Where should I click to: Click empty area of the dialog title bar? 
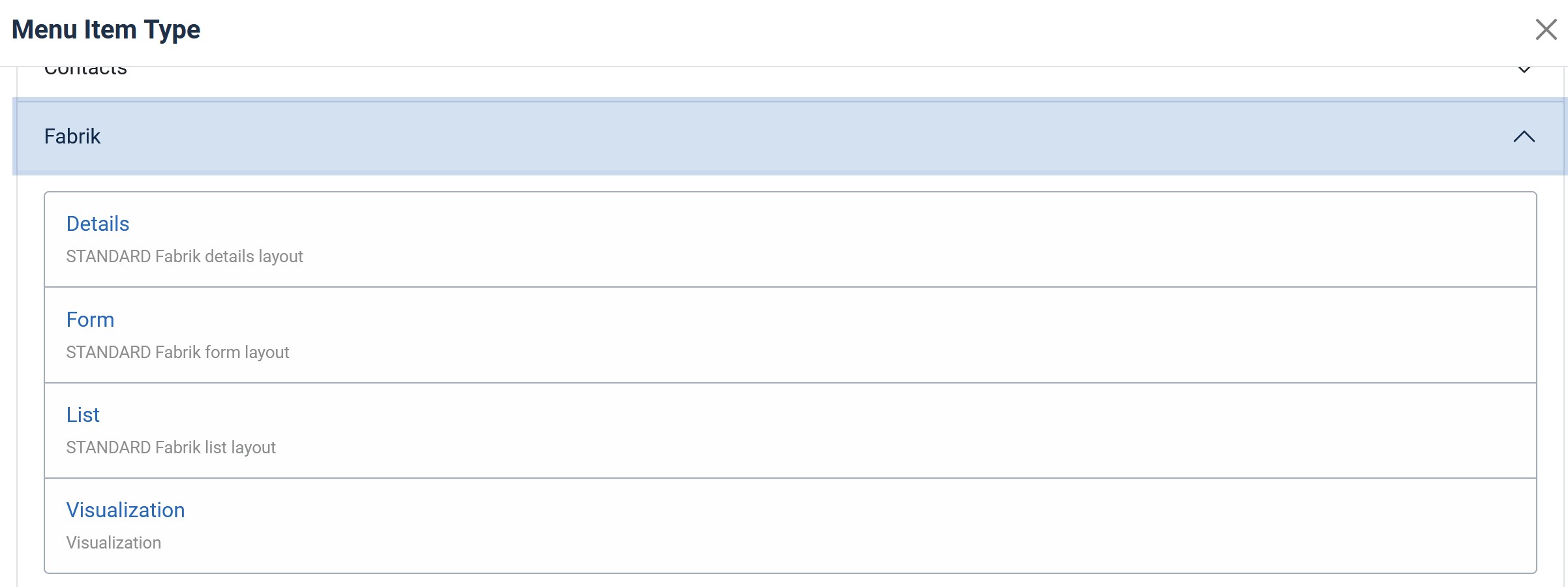[x=783, y=29]
